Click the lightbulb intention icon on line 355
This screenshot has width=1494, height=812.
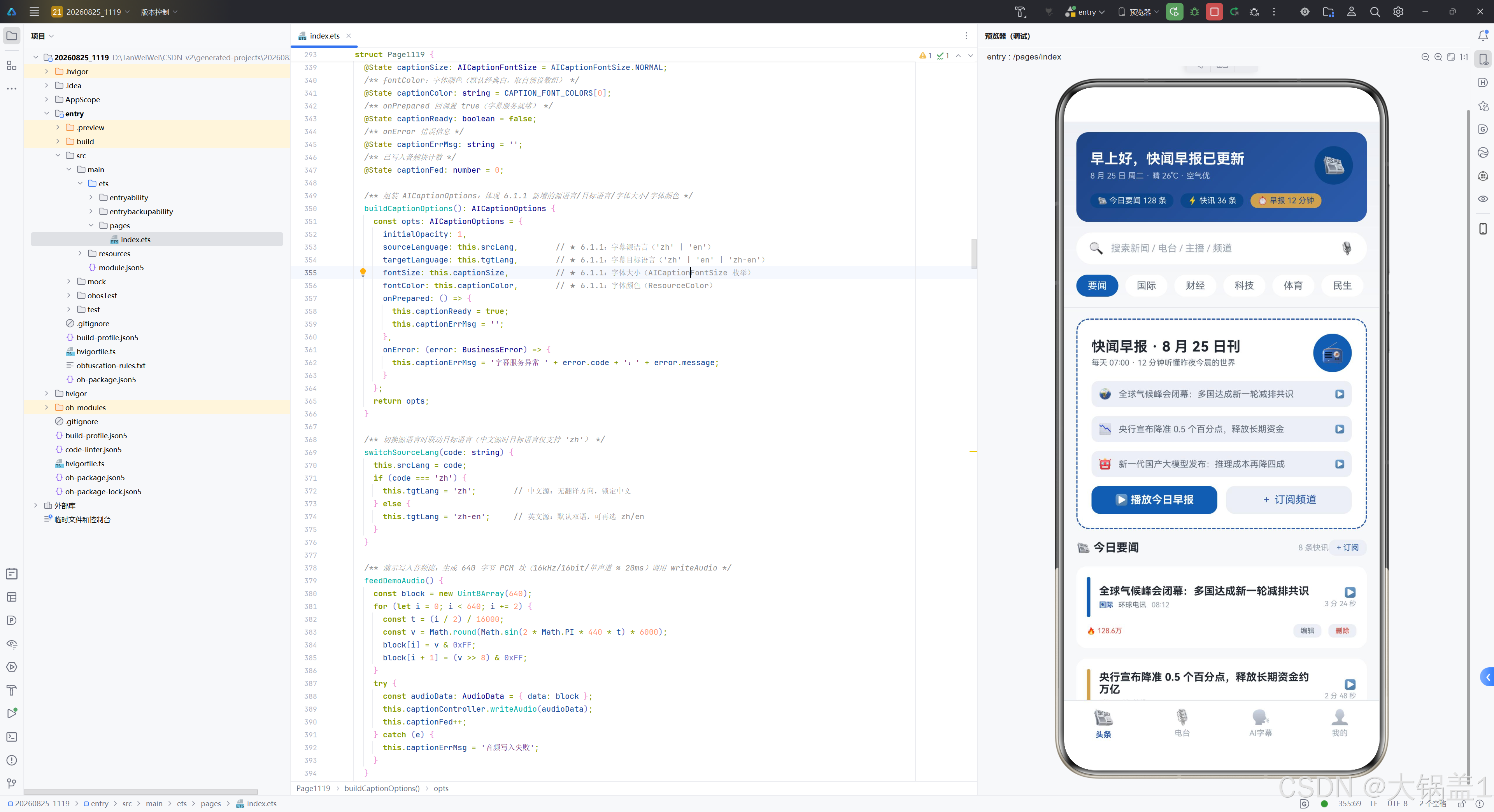pyautogui.click(x=363, y=272)
